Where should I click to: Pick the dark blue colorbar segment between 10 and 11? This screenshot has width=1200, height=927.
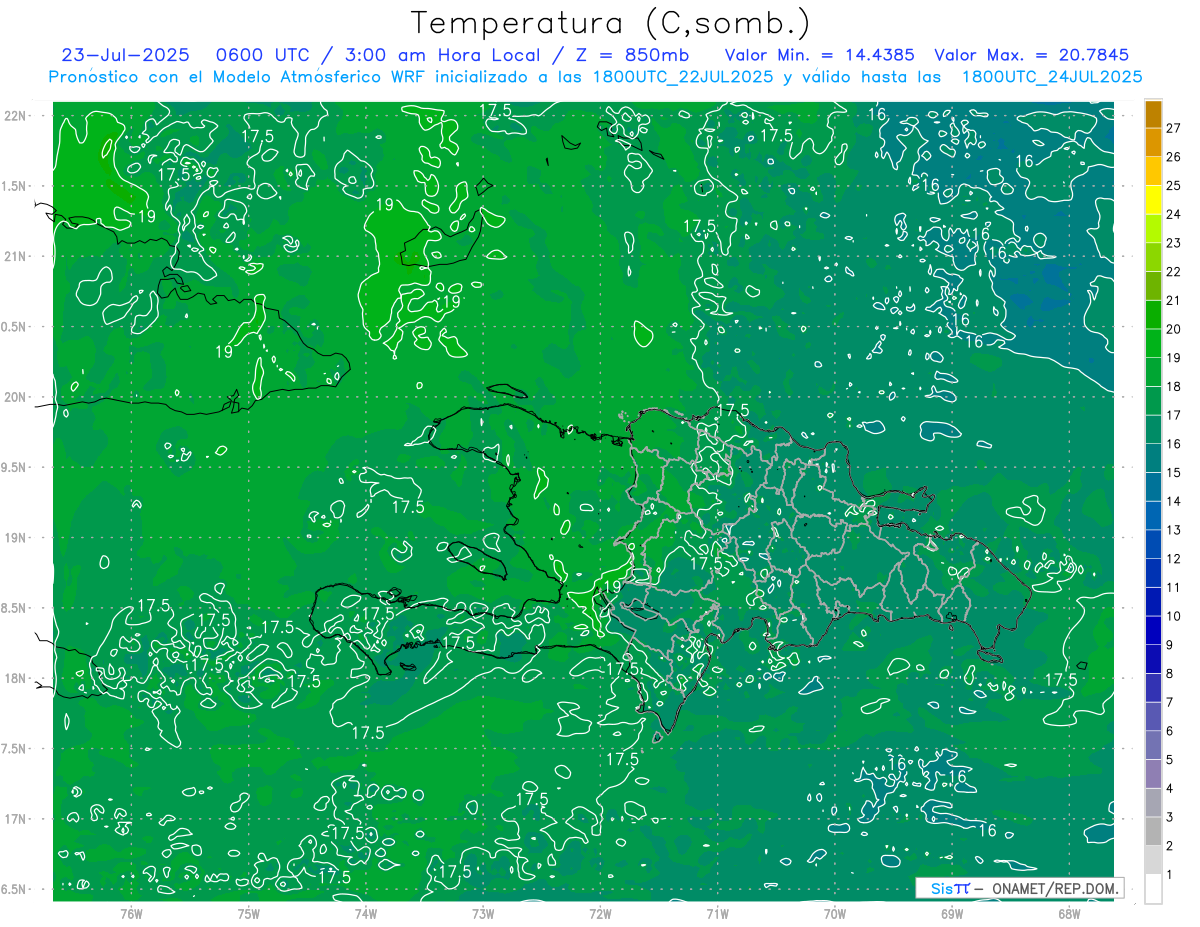coord(1153,601)
